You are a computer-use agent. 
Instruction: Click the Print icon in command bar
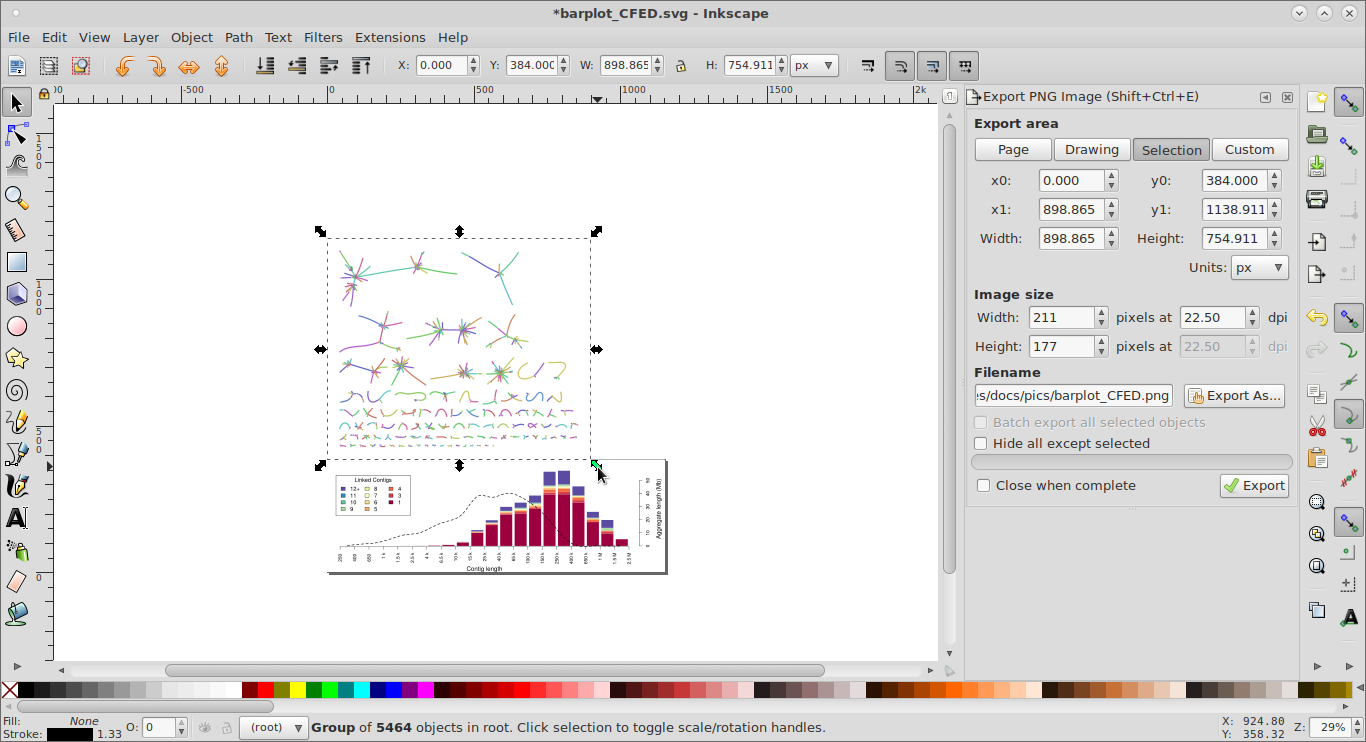click(1317, 198)
